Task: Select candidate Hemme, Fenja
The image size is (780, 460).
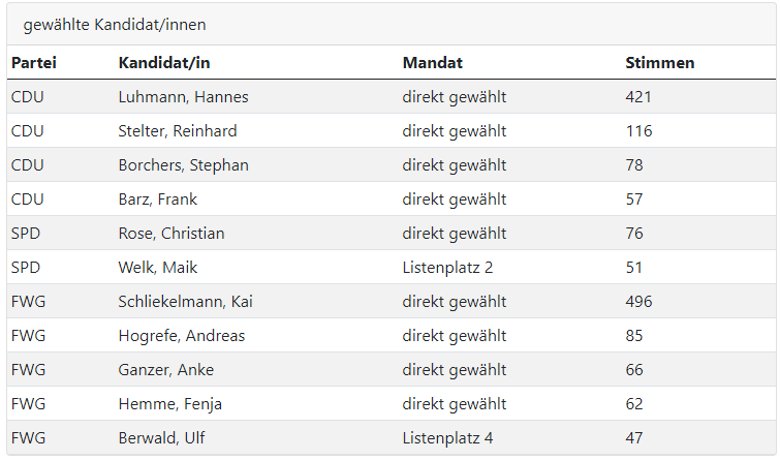Action: click(170, 404)
